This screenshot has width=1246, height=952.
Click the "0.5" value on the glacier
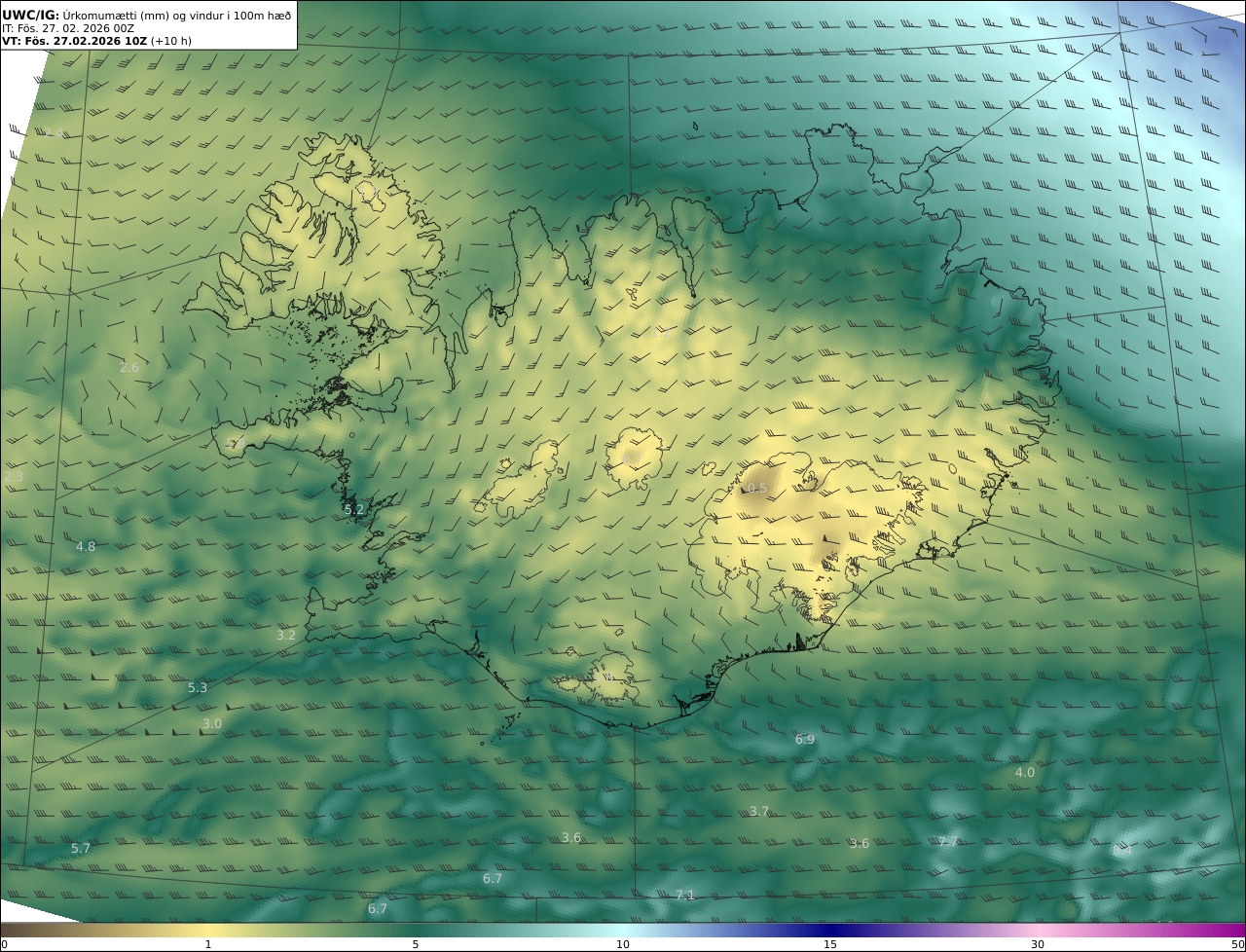(x=756, y=488)
